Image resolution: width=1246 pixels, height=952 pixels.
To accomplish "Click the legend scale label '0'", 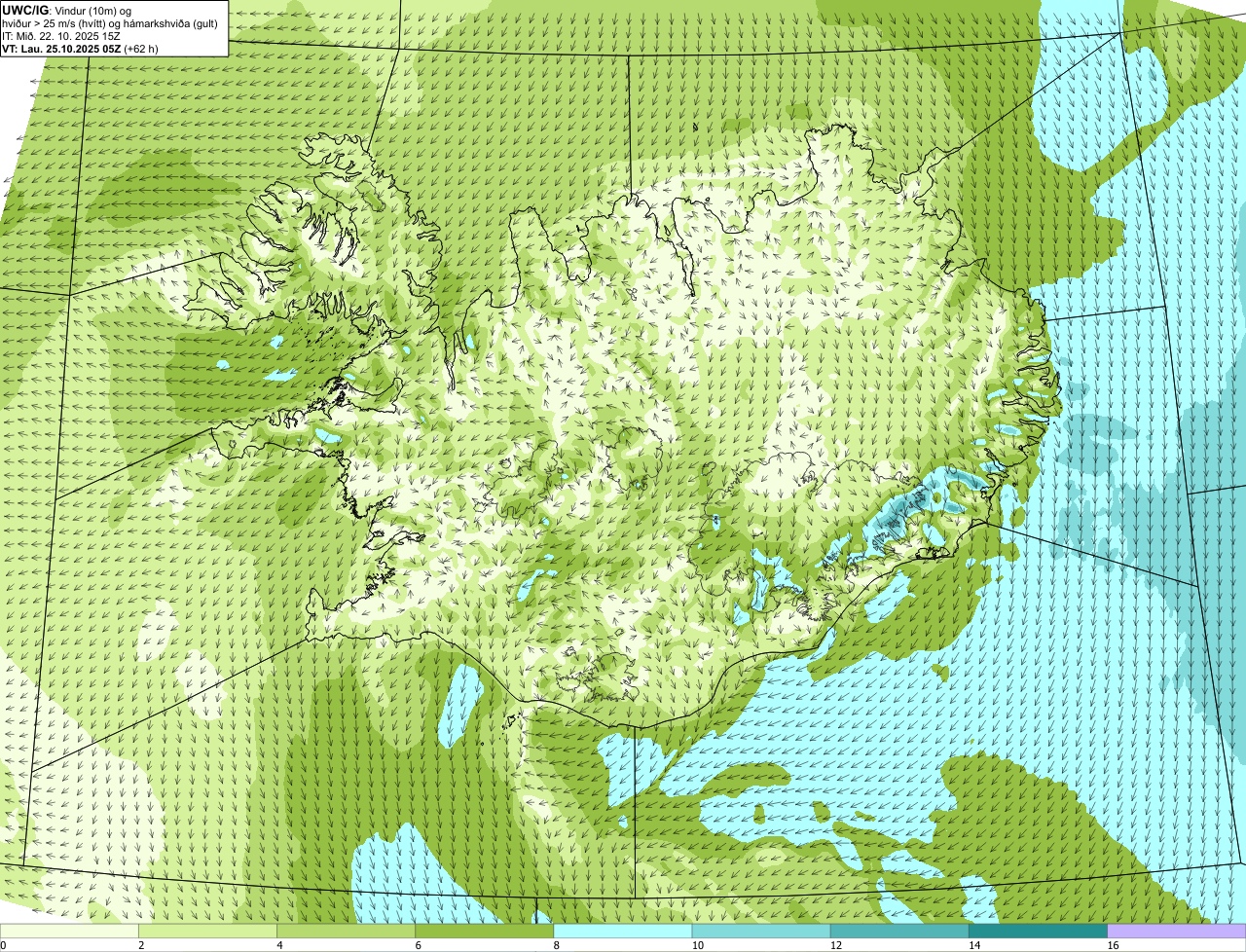I will tap(3, 945).
